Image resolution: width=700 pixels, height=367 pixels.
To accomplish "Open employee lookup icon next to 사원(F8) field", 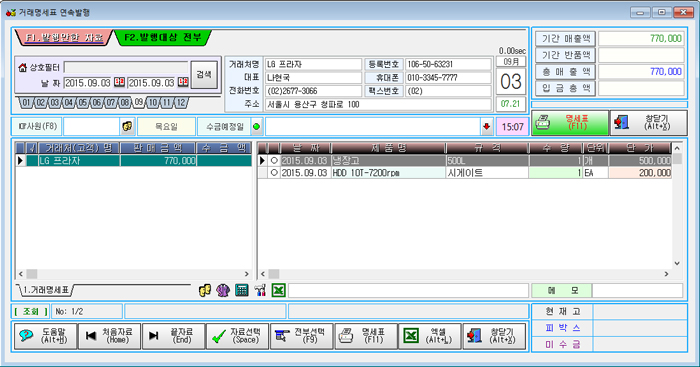I will tap(128, 126).
